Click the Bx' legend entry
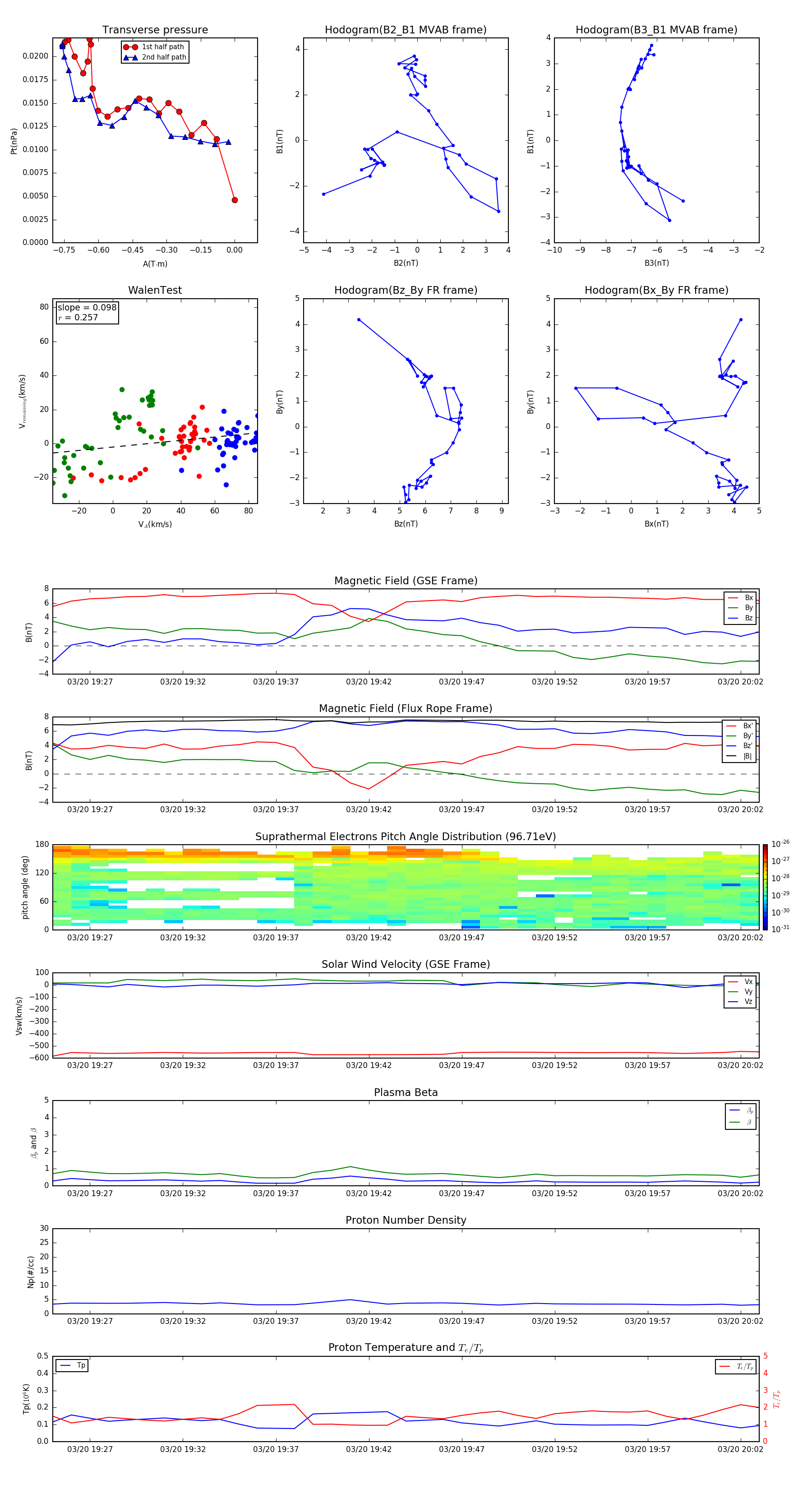812x1489 pixels. (740, 726)
